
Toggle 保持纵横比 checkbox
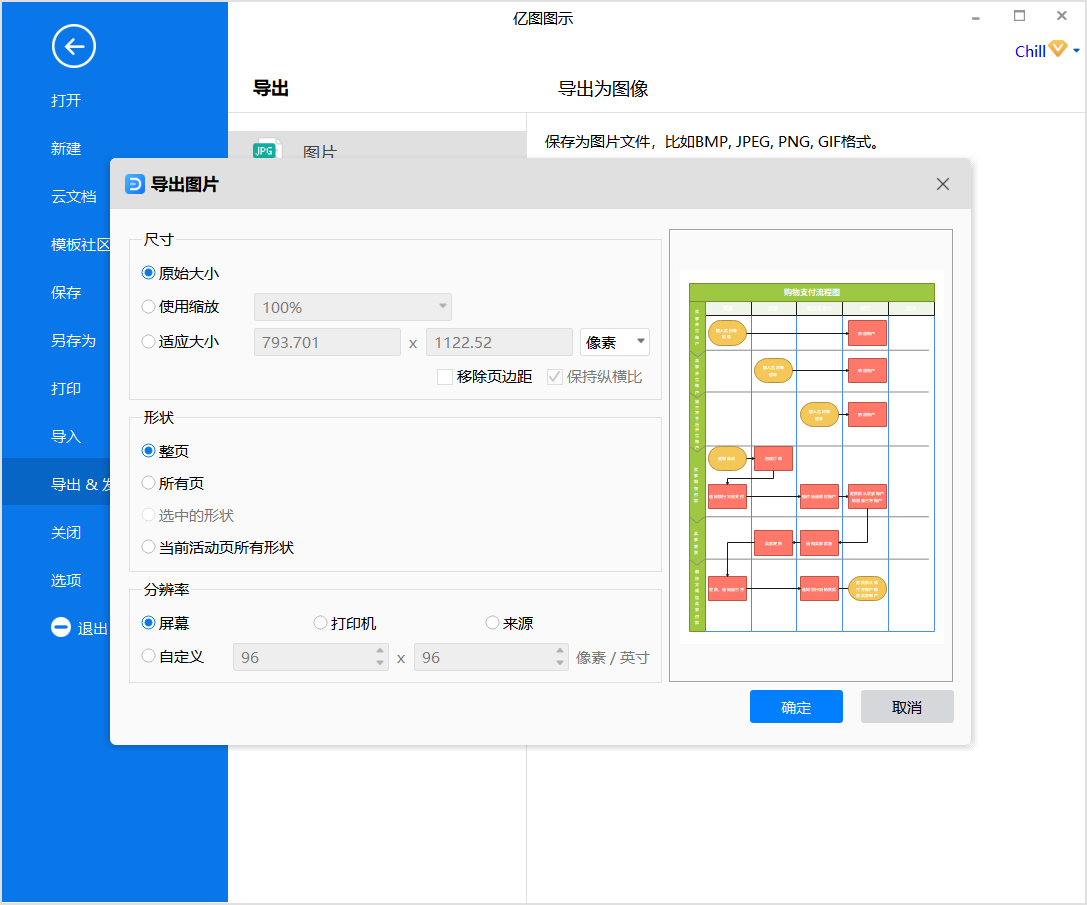[x=555, y=377]
